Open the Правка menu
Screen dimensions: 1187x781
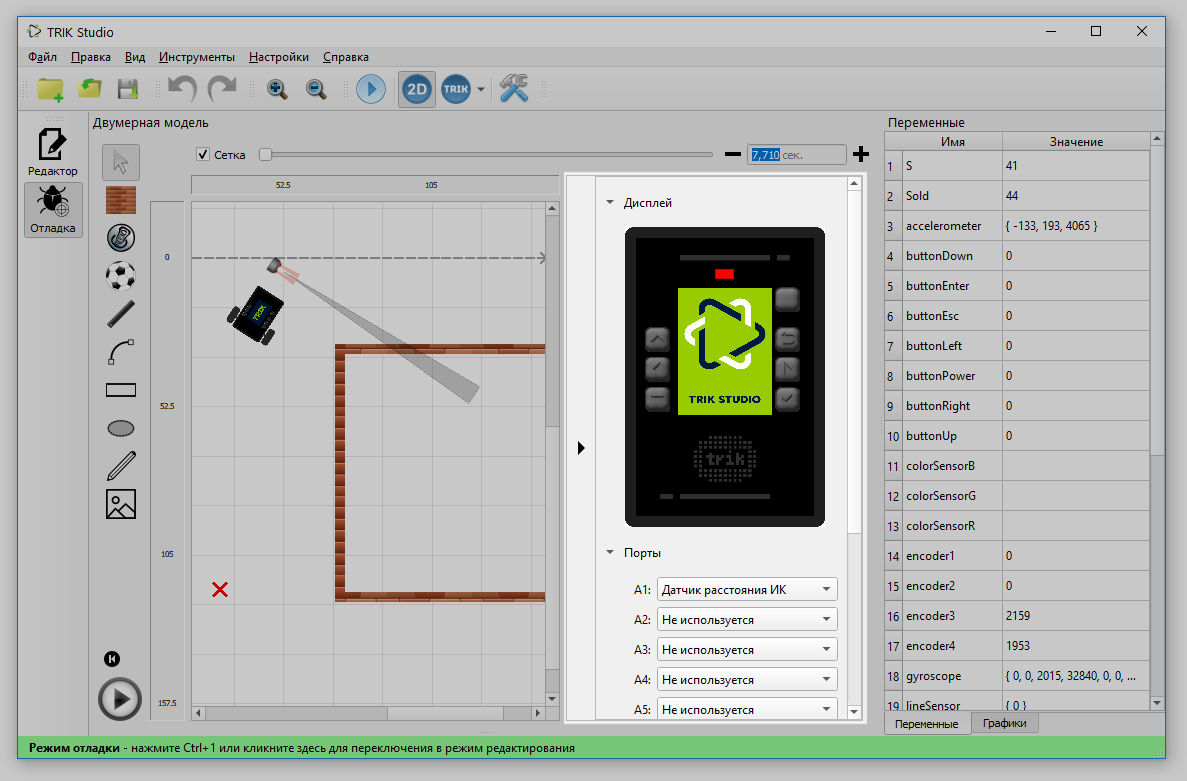click(91, 57)
